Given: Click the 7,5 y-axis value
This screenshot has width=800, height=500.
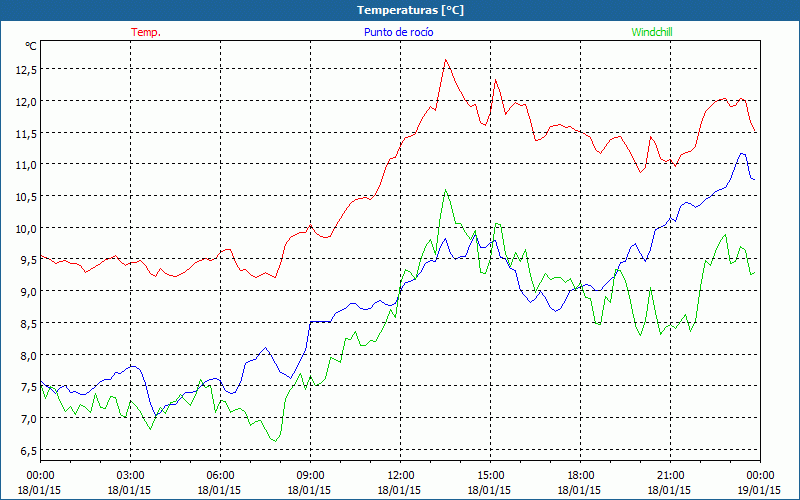Looking at the screenshot, I should tap(29, 387).
